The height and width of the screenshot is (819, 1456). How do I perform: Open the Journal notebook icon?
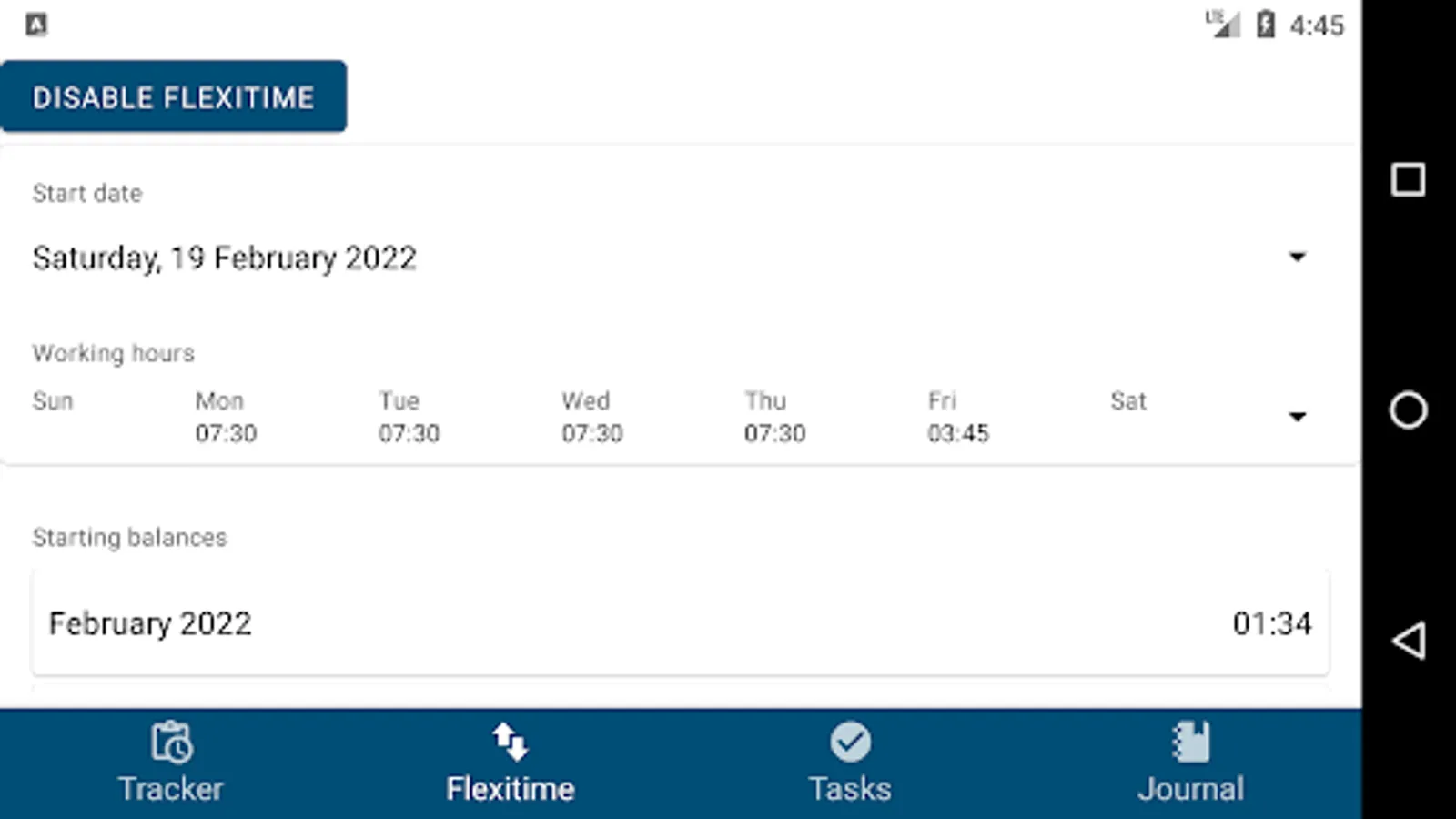coord(1190,742)
